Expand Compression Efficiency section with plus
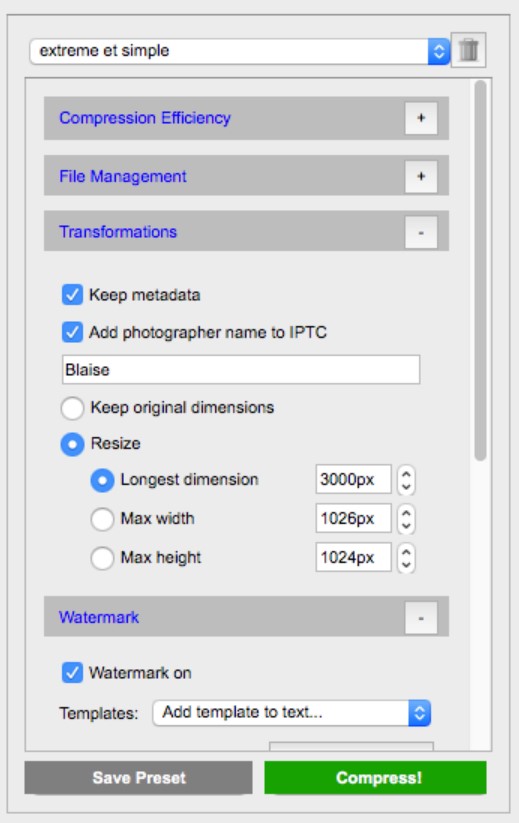519x823 pixels. [421, 118]
